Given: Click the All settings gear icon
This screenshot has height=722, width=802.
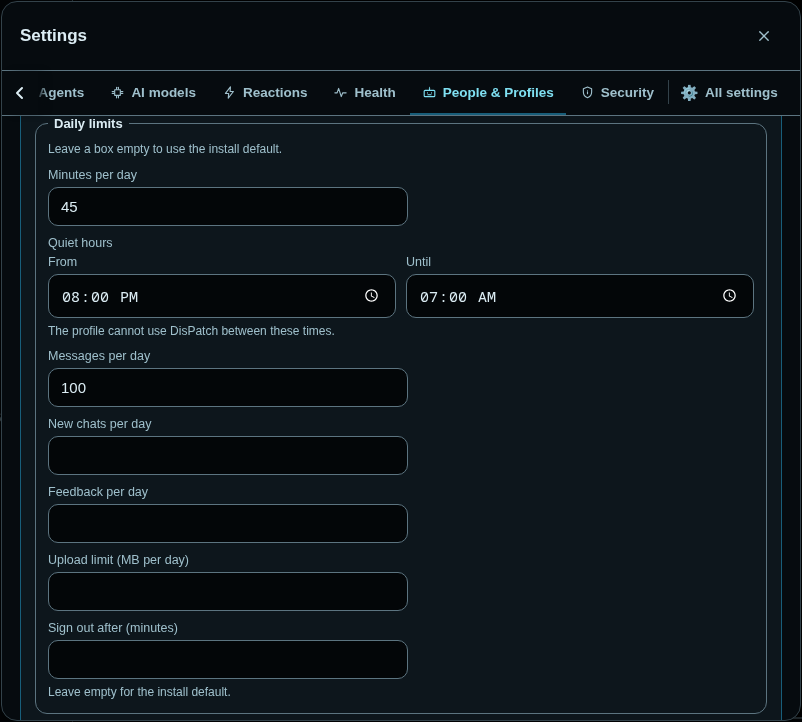Looking at the screenshot, I should point(689,93).
